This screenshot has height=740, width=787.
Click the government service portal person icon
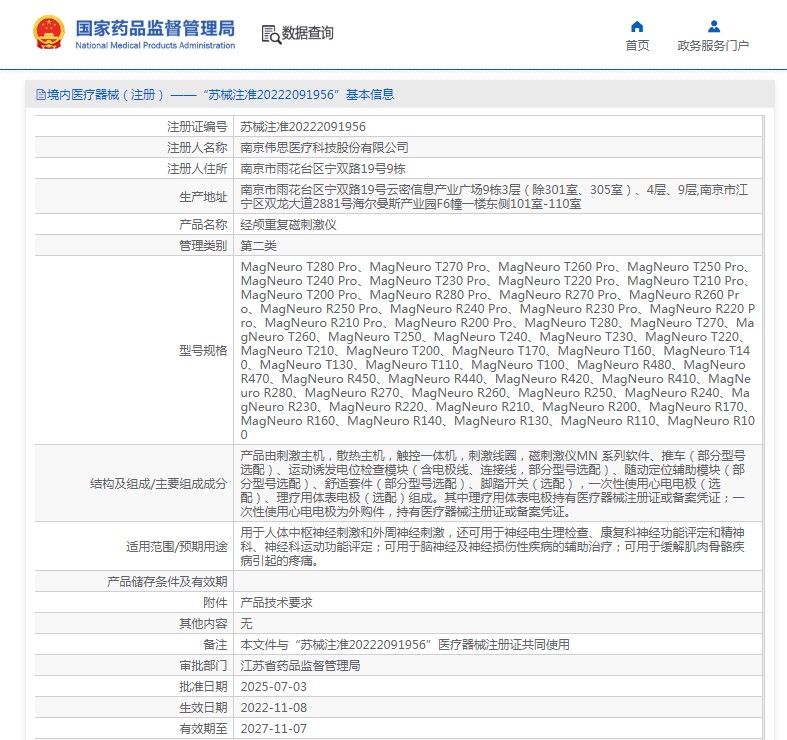point(714,26)
